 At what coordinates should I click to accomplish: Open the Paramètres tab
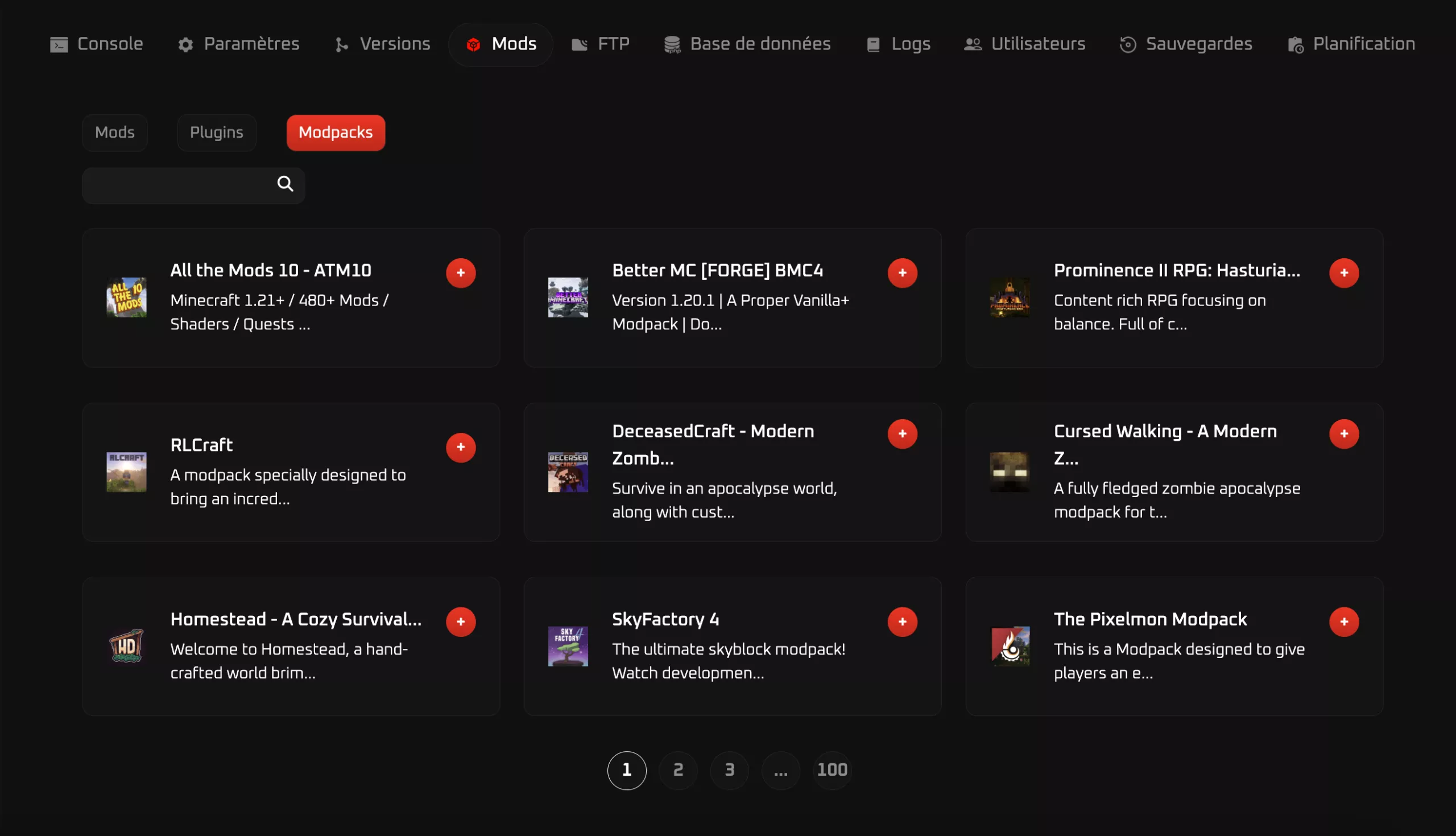pos(239,44)
